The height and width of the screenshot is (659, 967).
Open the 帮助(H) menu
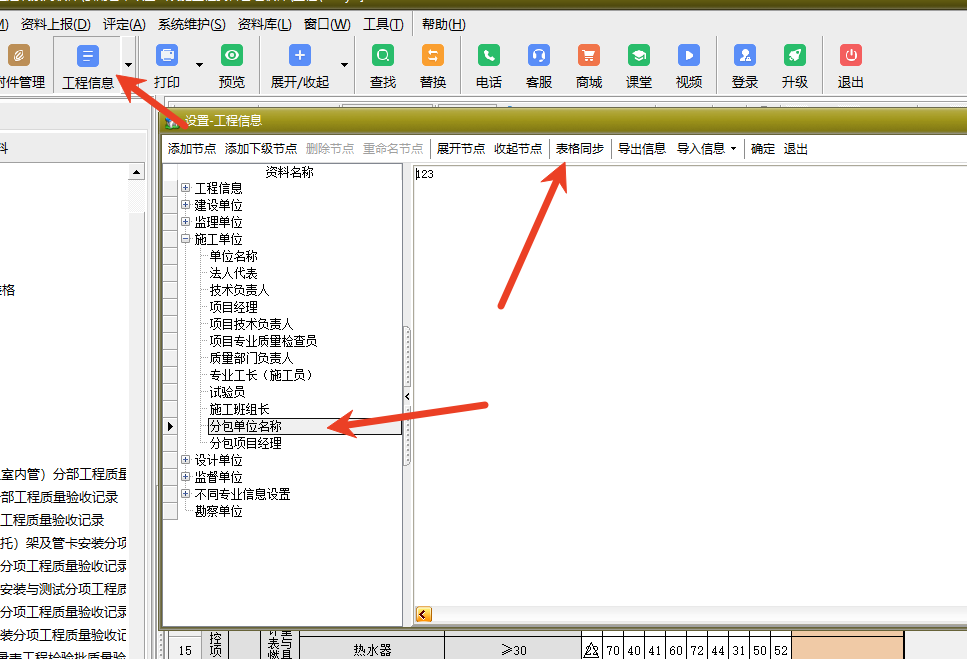click(x=443, y=25)
